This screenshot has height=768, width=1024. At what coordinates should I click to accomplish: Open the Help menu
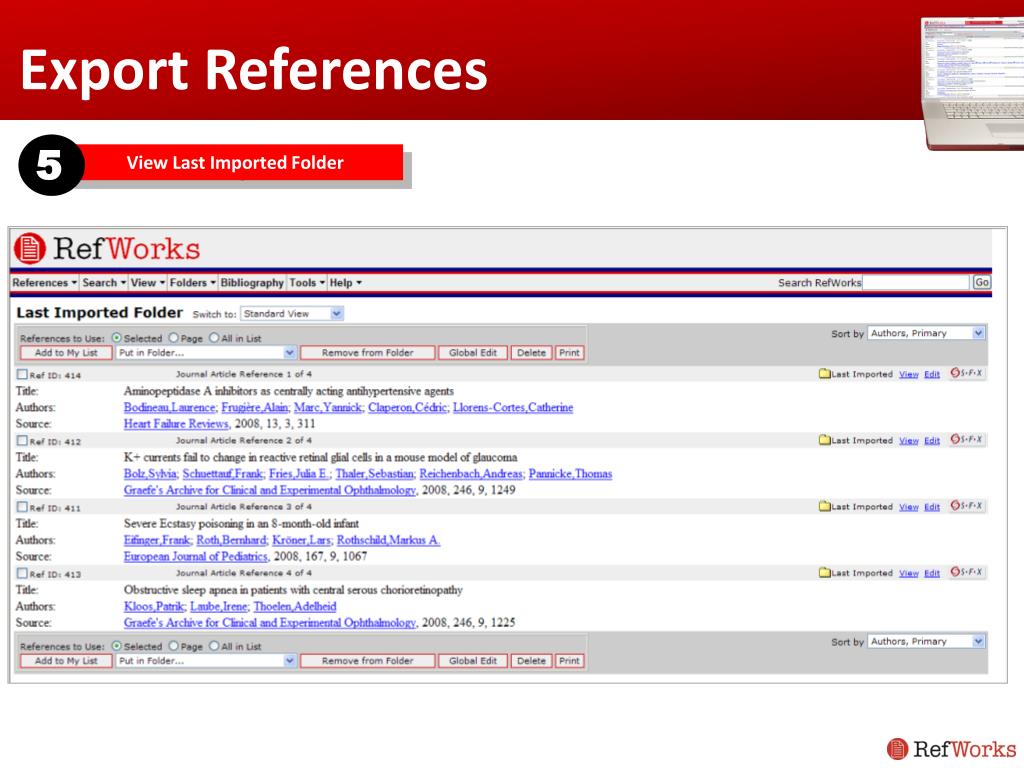click(345, 283)
